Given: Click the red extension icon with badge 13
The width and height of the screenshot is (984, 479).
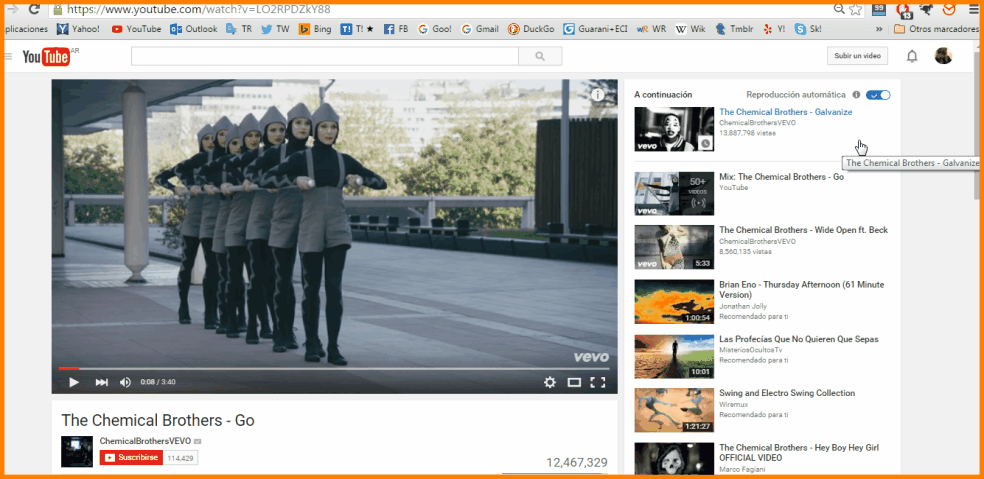Looking at the screenshot, I should point(903,9).
